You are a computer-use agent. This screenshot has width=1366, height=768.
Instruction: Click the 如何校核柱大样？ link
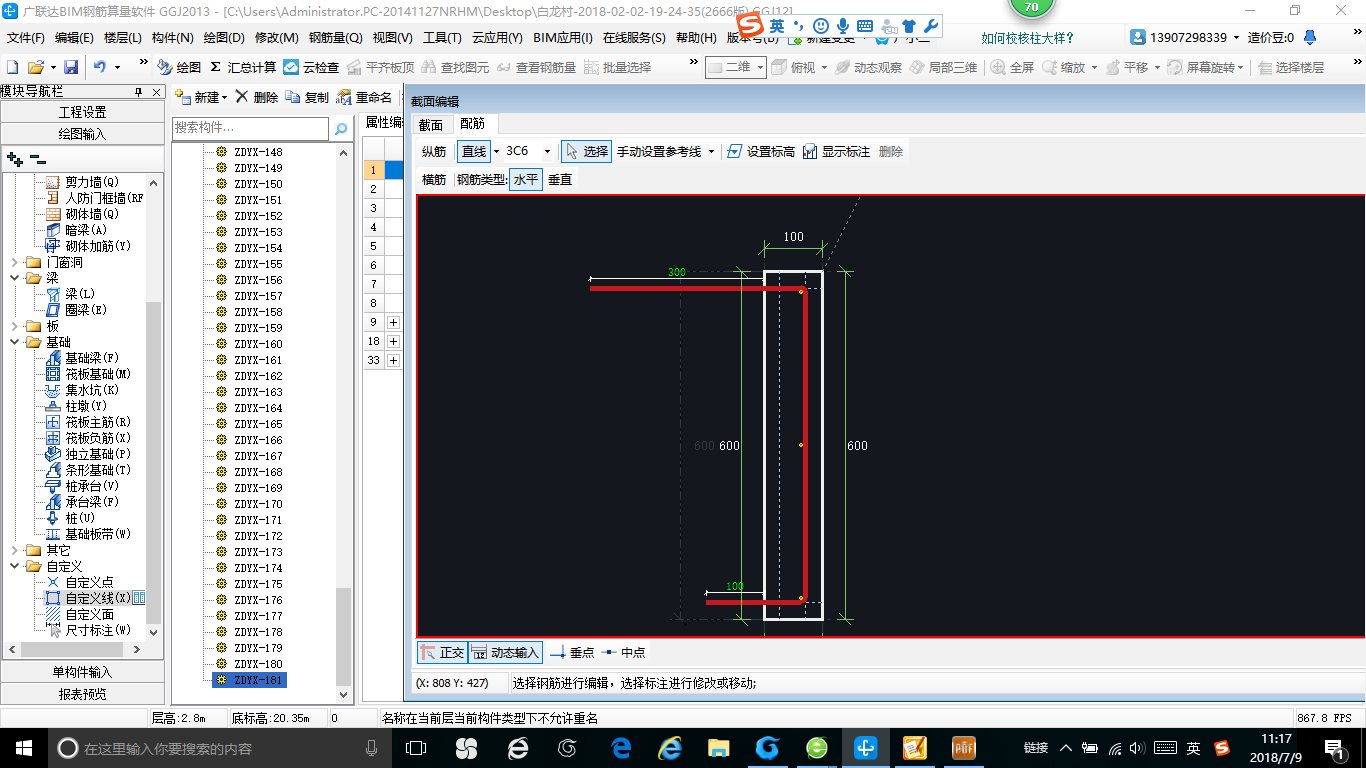(1028, 38)
